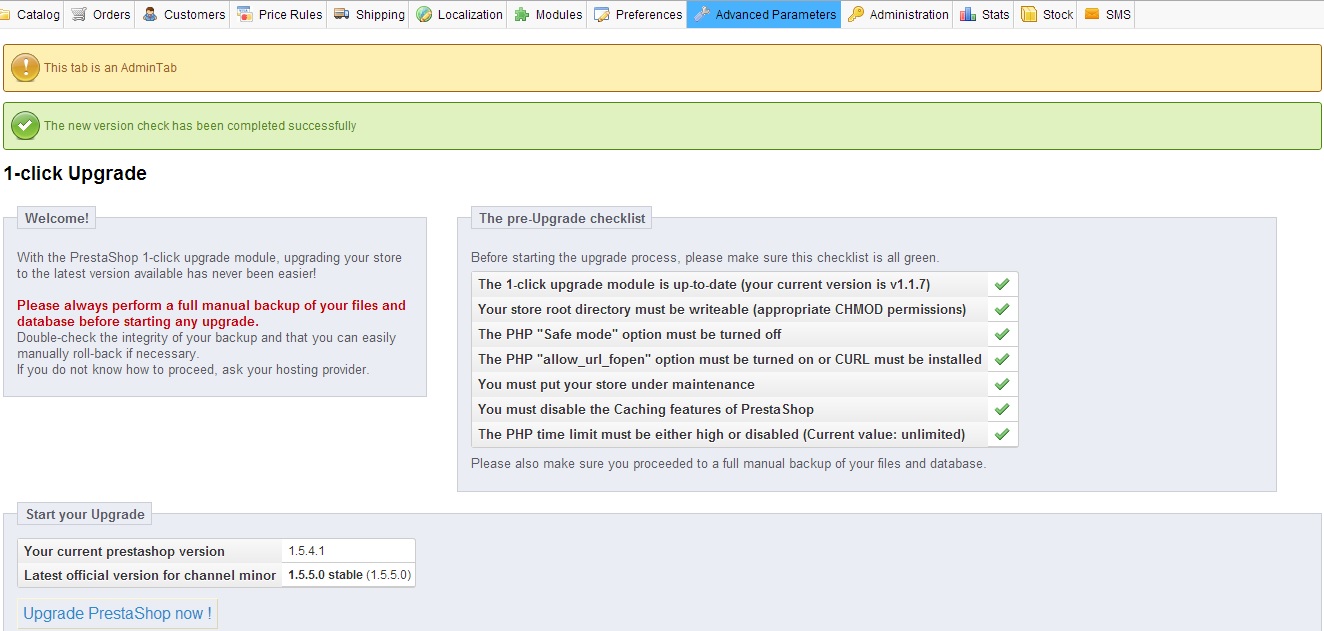Open the Administration tab
Image resolution: width=1324 pixels, height=631 pixels.
[x=898, y=14]
